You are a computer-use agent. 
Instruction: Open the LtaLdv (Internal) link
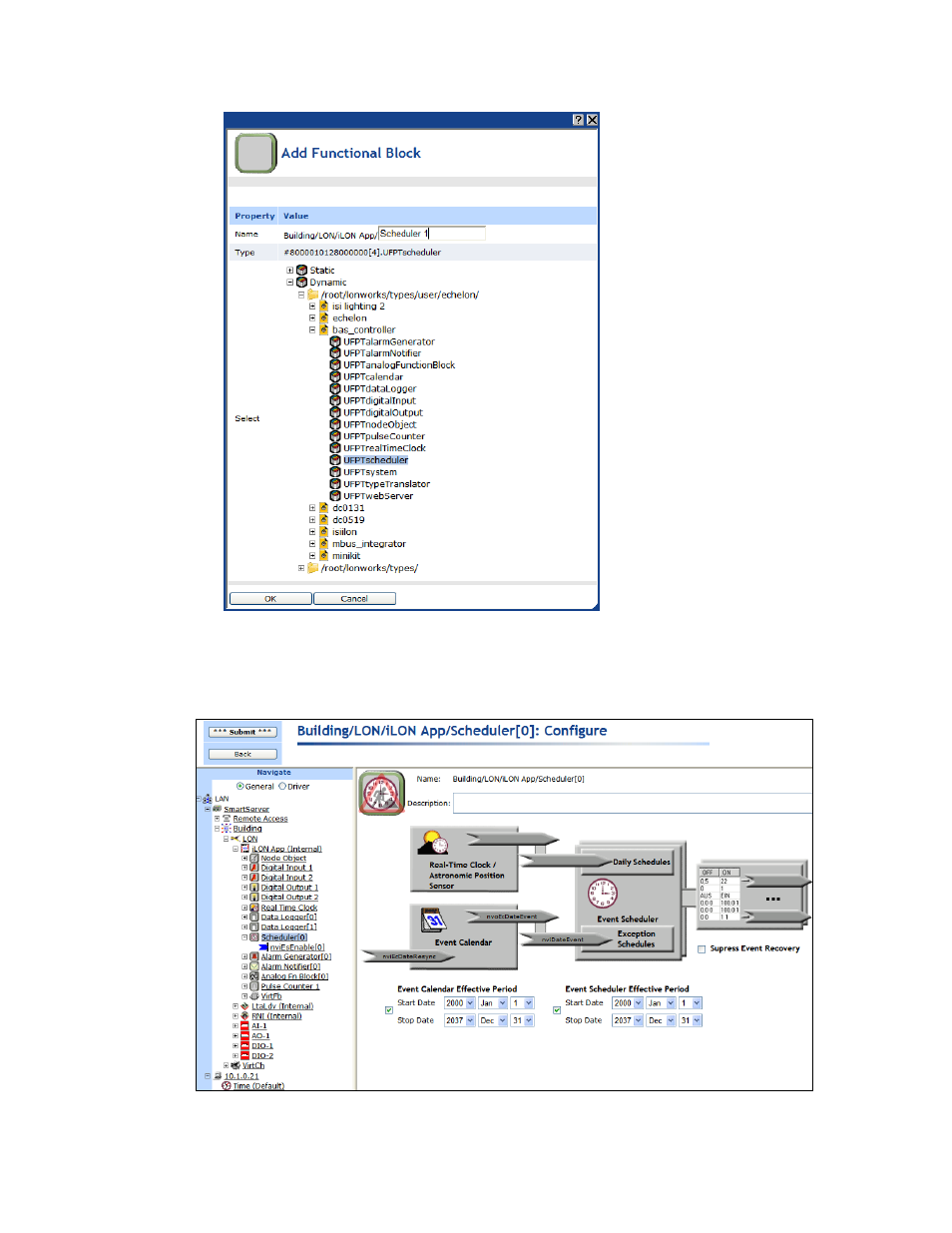tap(282, 1006)
